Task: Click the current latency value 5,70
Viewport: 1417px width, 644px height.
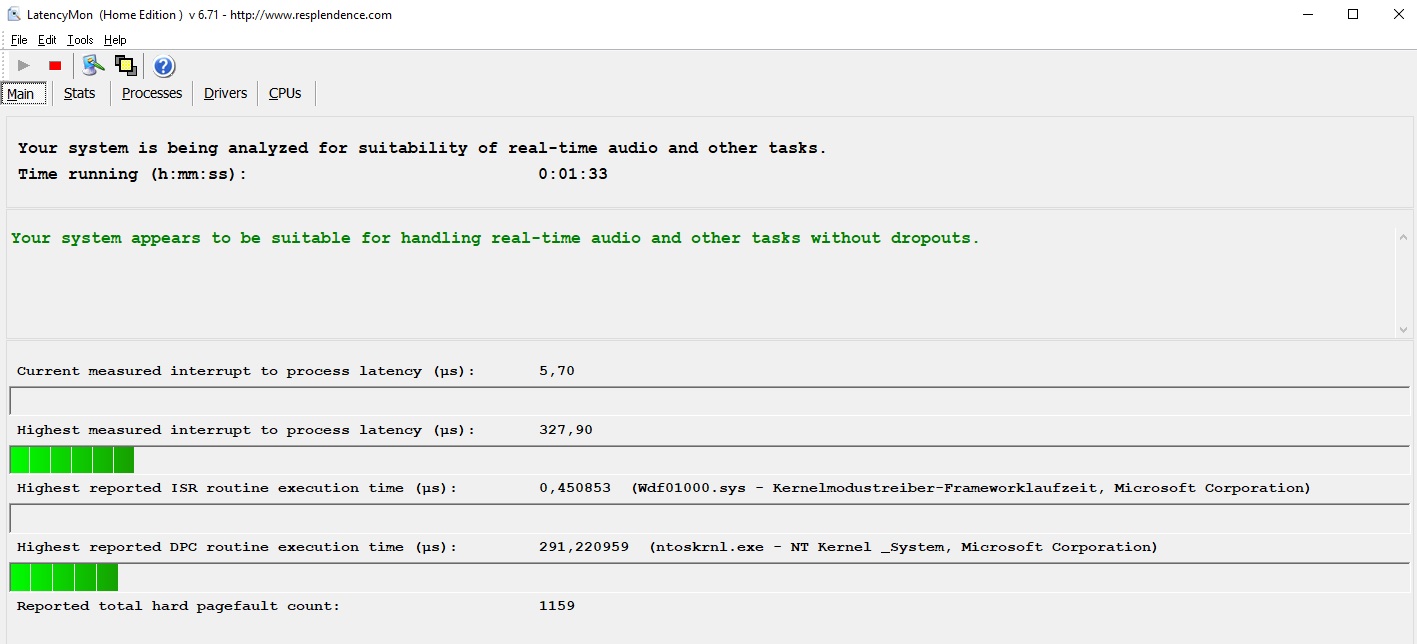Action: (x=557, y=371)
